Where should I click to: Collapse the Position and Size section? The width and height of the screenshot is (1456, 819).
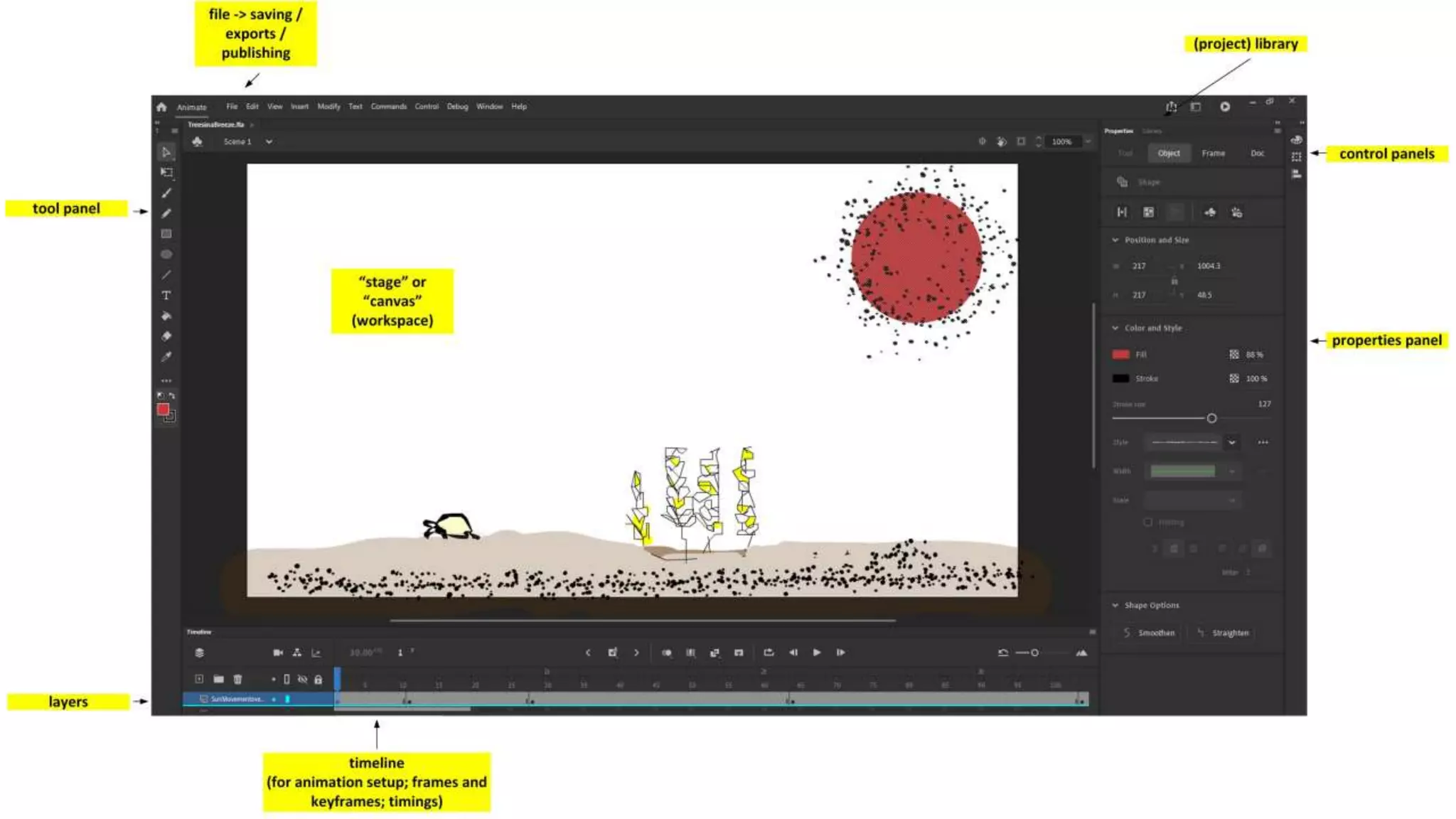[1115, 240]
